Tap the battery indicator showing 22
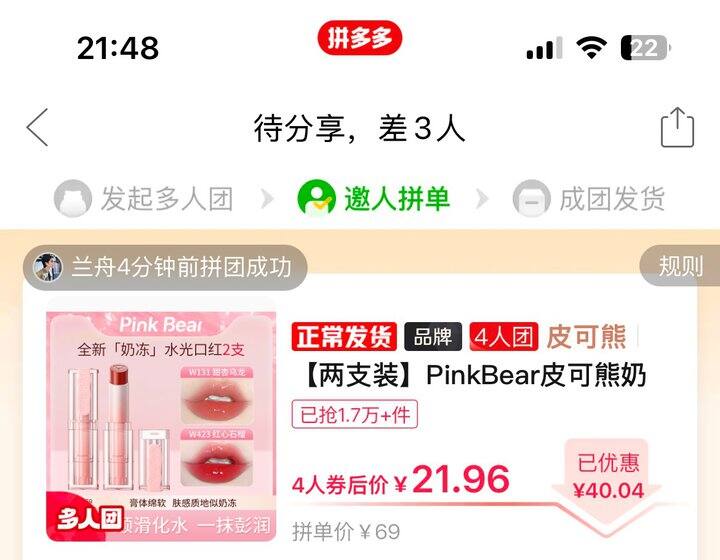Viewport: 720px width, 560px height. click(x=645, y=47)
